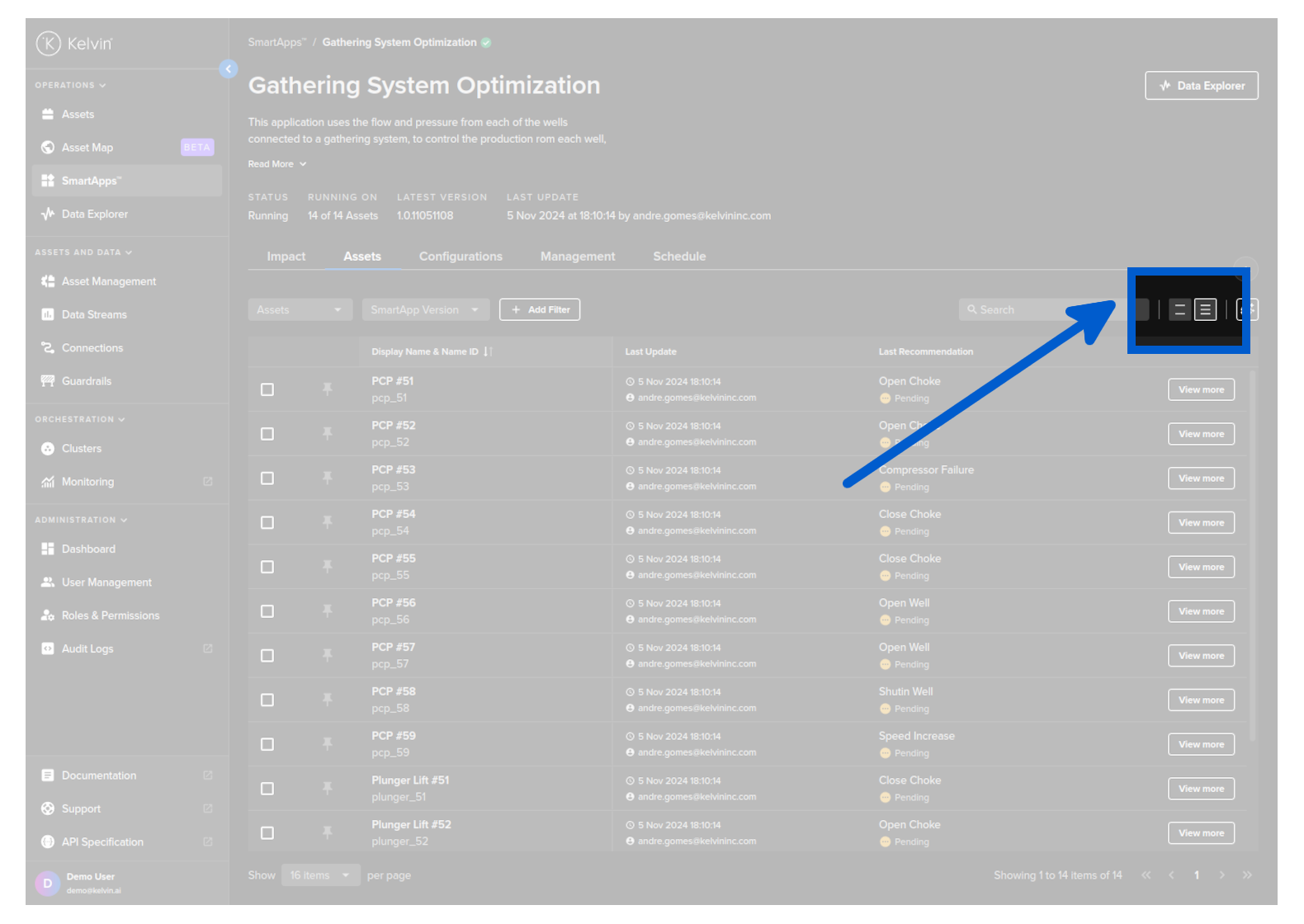
Task: Expand the SmartApp Version dropdown
Action: (425, 310)
